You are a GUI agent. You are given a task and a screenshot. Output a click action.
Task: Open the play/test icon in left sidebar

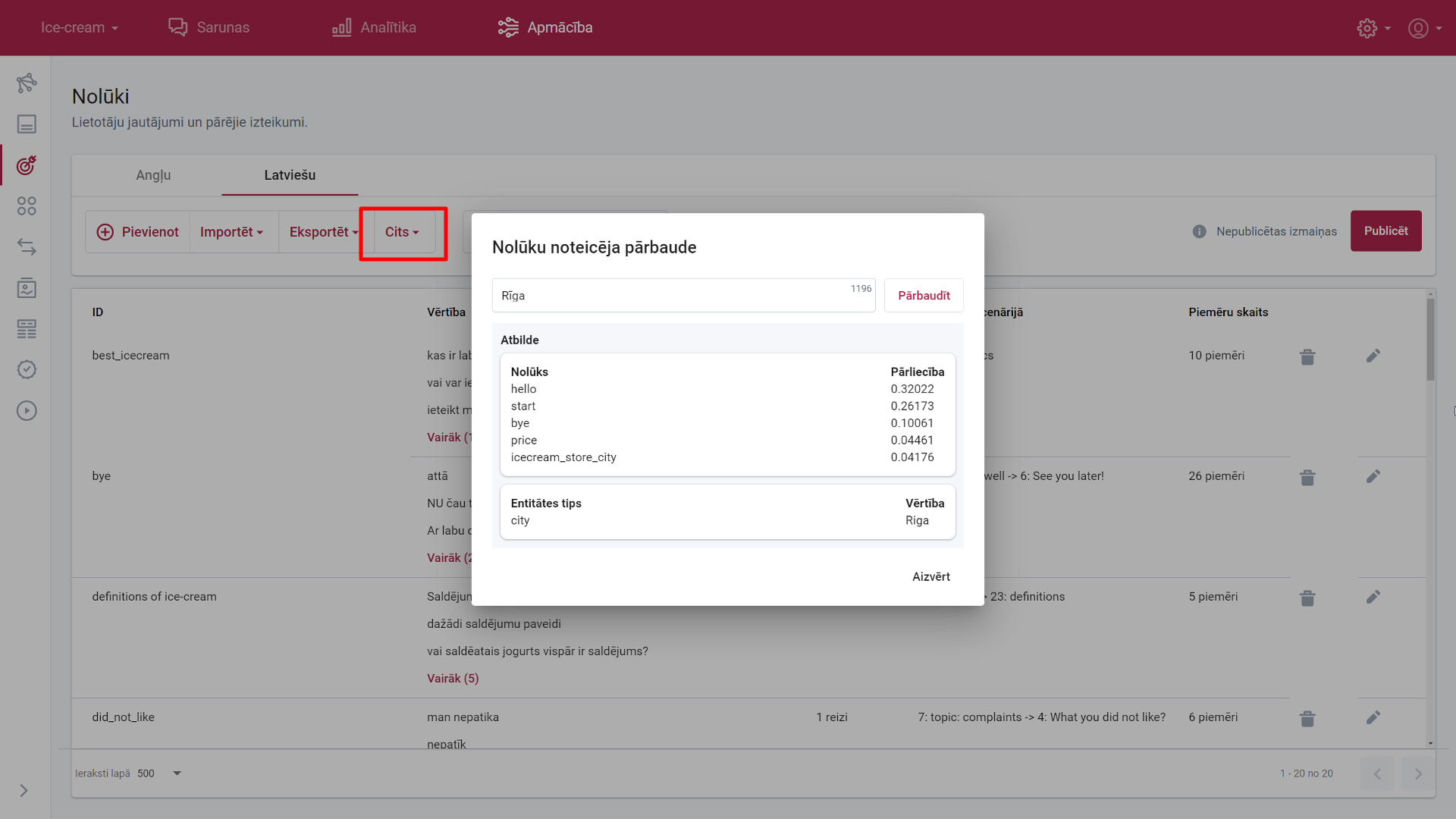coord(27,411)
